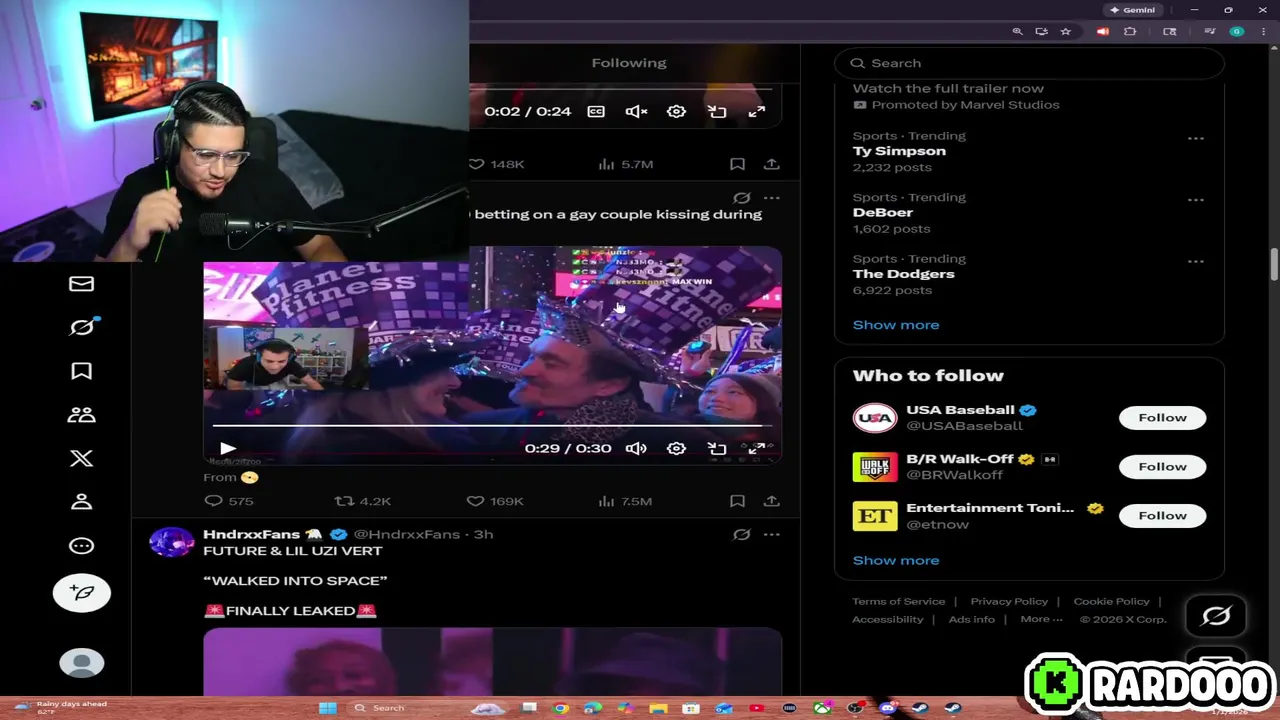The width and height of the screenshot is (1280, 720).
Task: Bookmark the post with 169K likes
Action: [x=737, y=501]
